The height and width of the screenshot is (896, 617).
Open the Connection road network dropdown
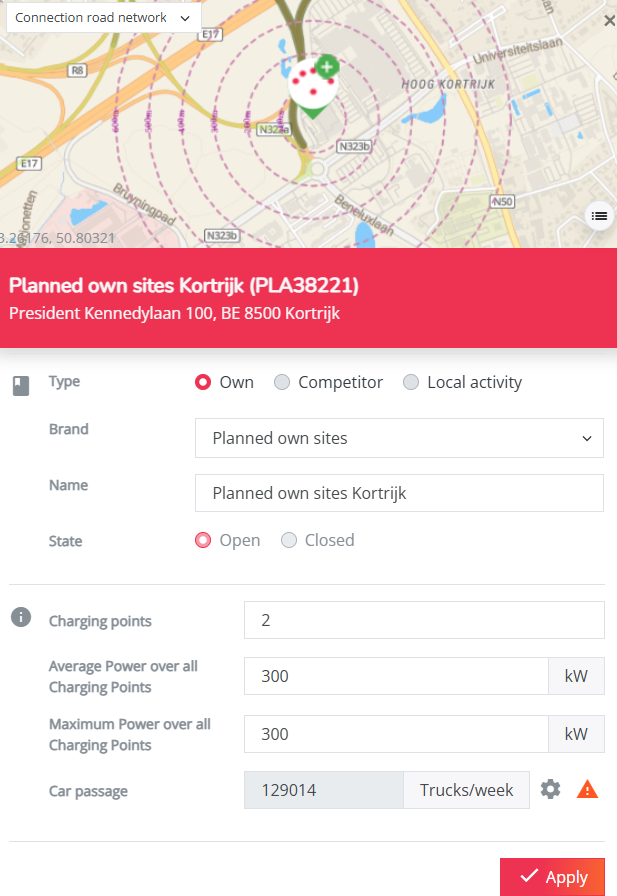pos(103,18)
